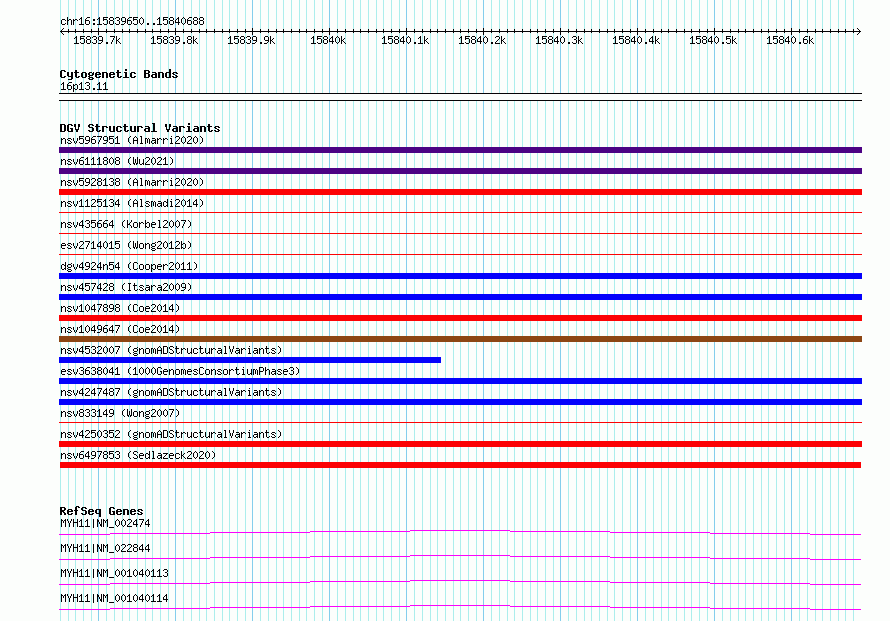Image resolution: width=890 pixels, height=621 pixels.
Task: Select gene label MYH11|NM_001040114
Action: [x=114, y=598]
